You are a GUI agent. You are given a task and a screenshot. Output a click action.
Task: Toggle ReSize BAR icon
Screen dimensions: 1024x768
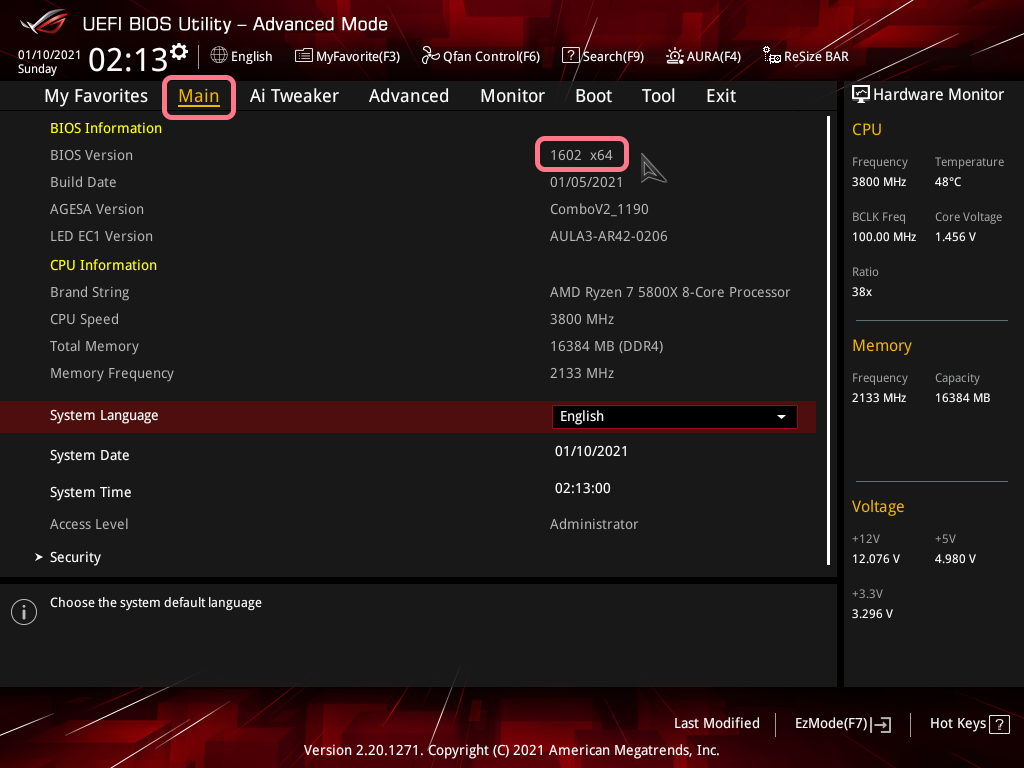coord(771,56)
